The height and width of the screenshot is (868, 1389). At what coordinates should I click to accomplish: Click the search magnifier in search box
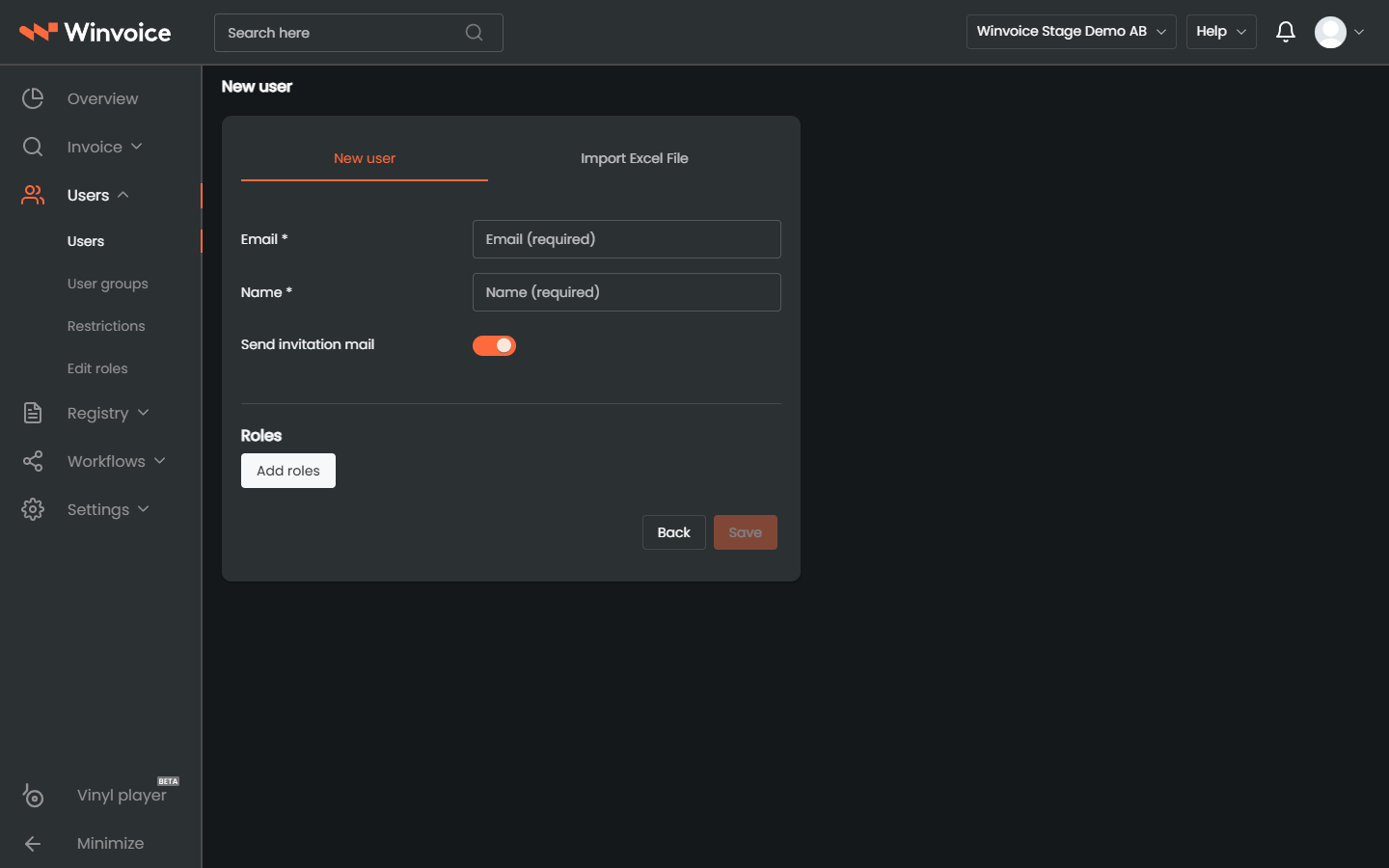pyautogui.click(x=474, y=33)
